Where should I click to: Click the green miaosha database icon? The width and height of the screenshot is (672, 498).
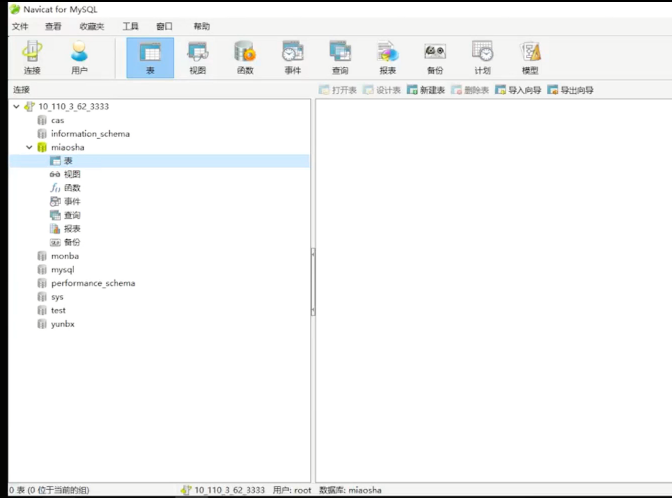coord(42,147)
